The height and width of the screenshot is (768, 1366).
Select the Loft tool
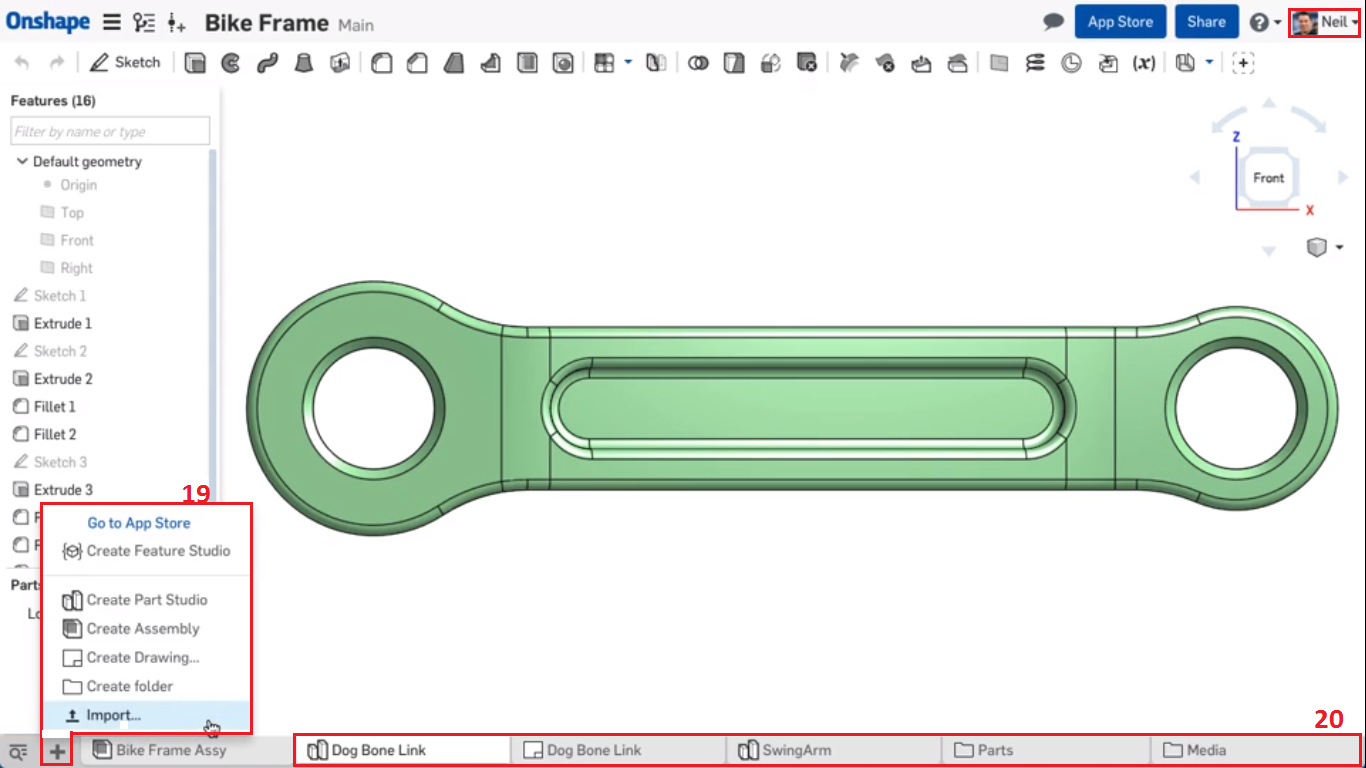(x=303, y=63)
